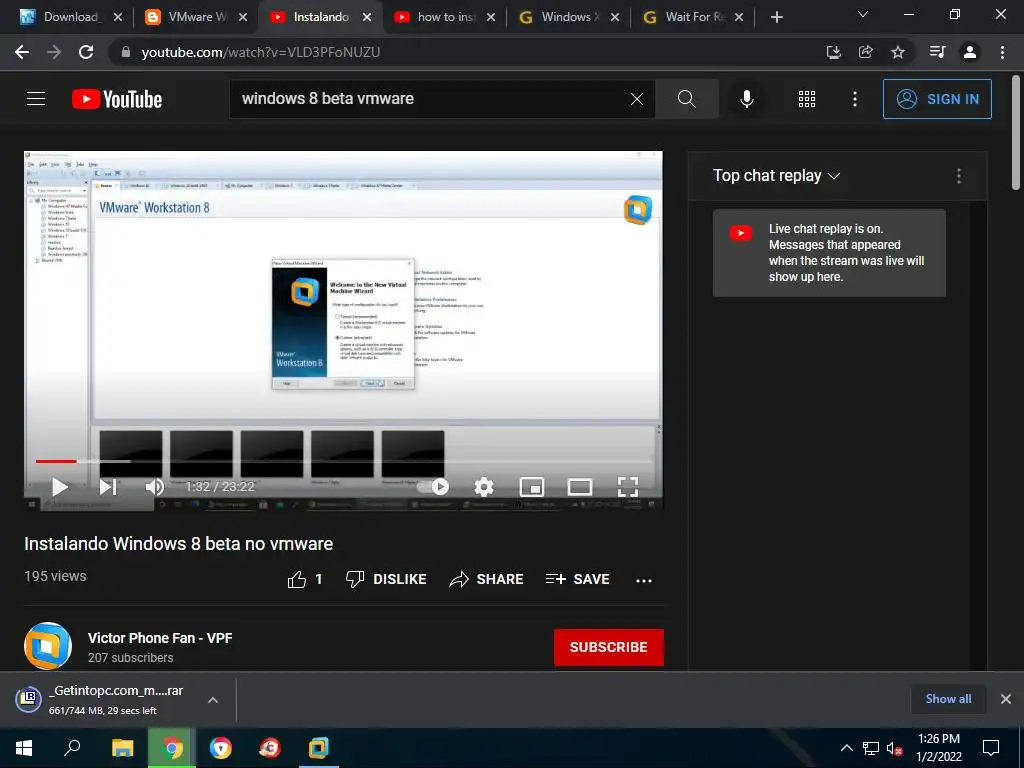Toggle the autoplay switch in player
The image size is (1024, 768).
(434, 487)
